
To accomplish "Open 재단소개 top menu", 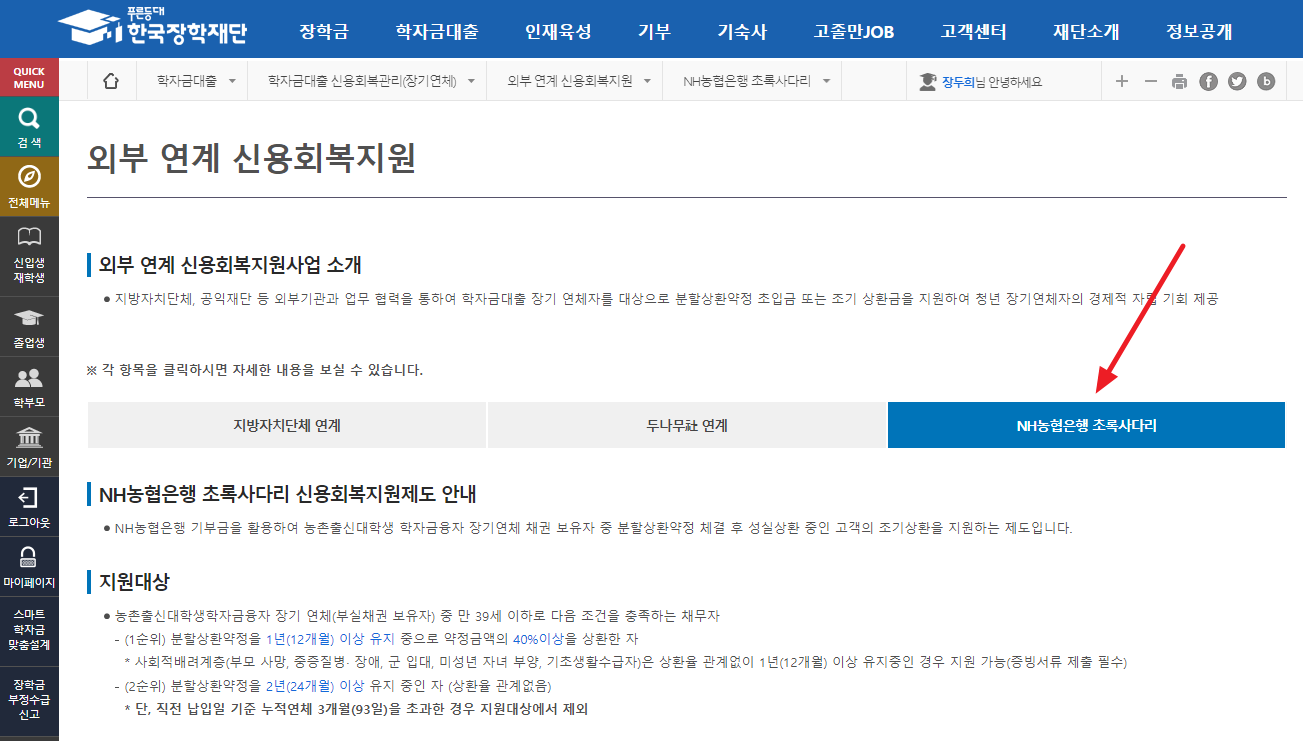I will tap(1086, 31).
